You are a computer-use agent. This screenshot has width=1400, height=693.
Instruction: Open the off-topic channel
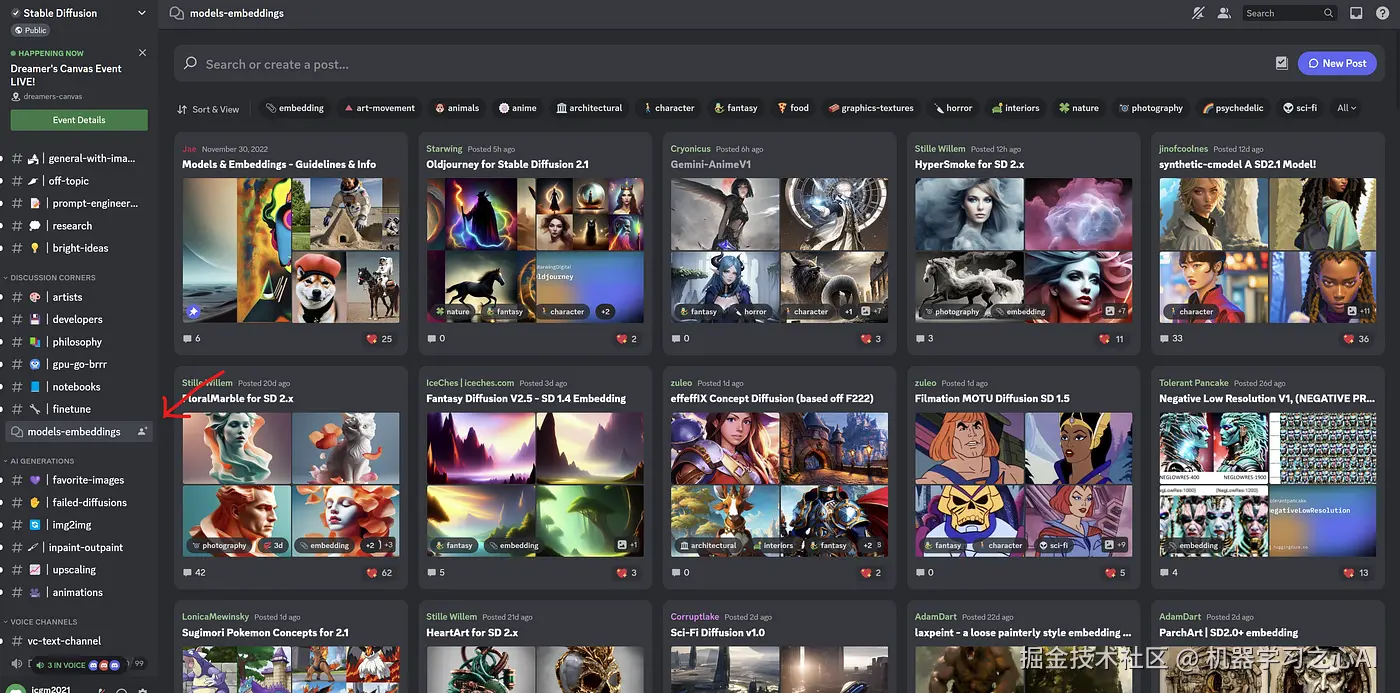pos(70,180)
